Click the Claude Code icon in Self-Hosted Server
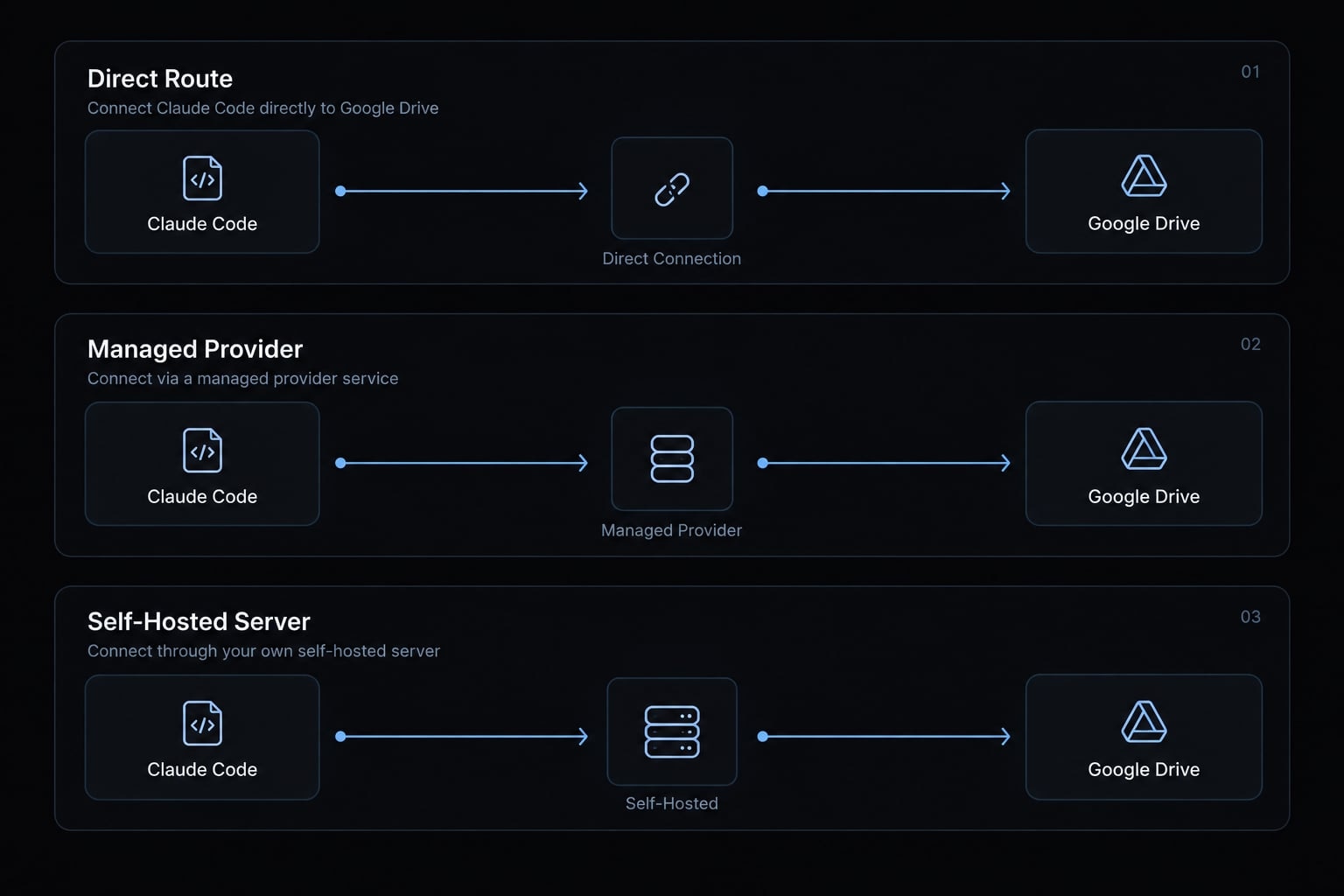This screenshot has width=1344, height=896. (202, 724)
